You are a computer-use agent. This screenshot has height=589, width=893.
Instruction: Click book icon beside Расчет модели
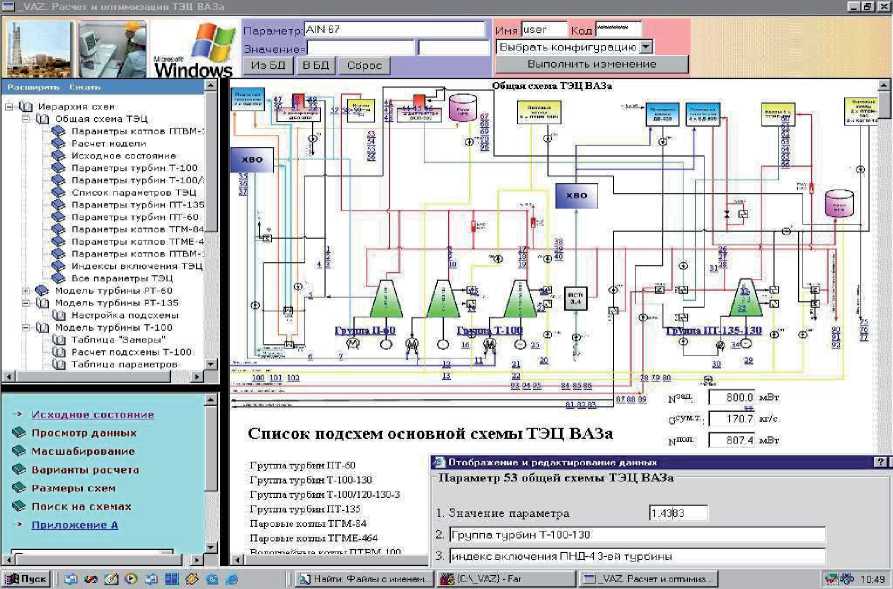(58, 143)
